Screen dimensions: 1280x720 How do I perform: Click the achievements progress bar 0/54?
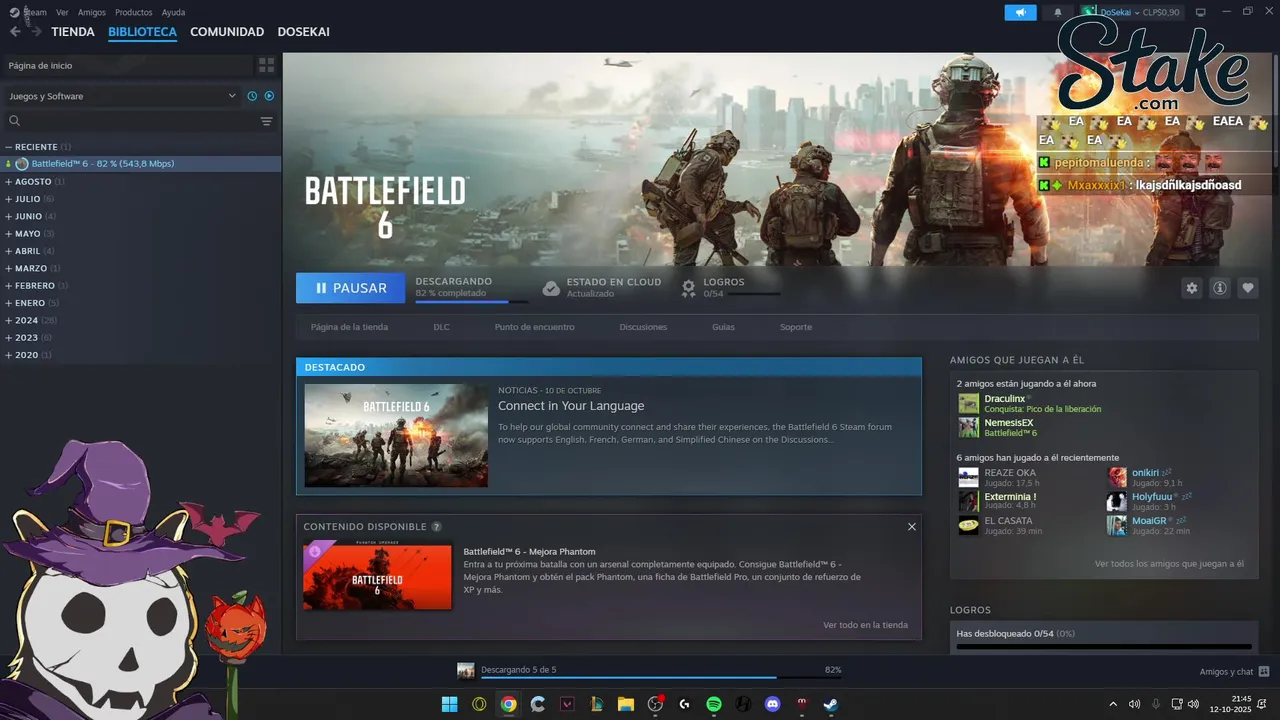tap(1104, 647)
